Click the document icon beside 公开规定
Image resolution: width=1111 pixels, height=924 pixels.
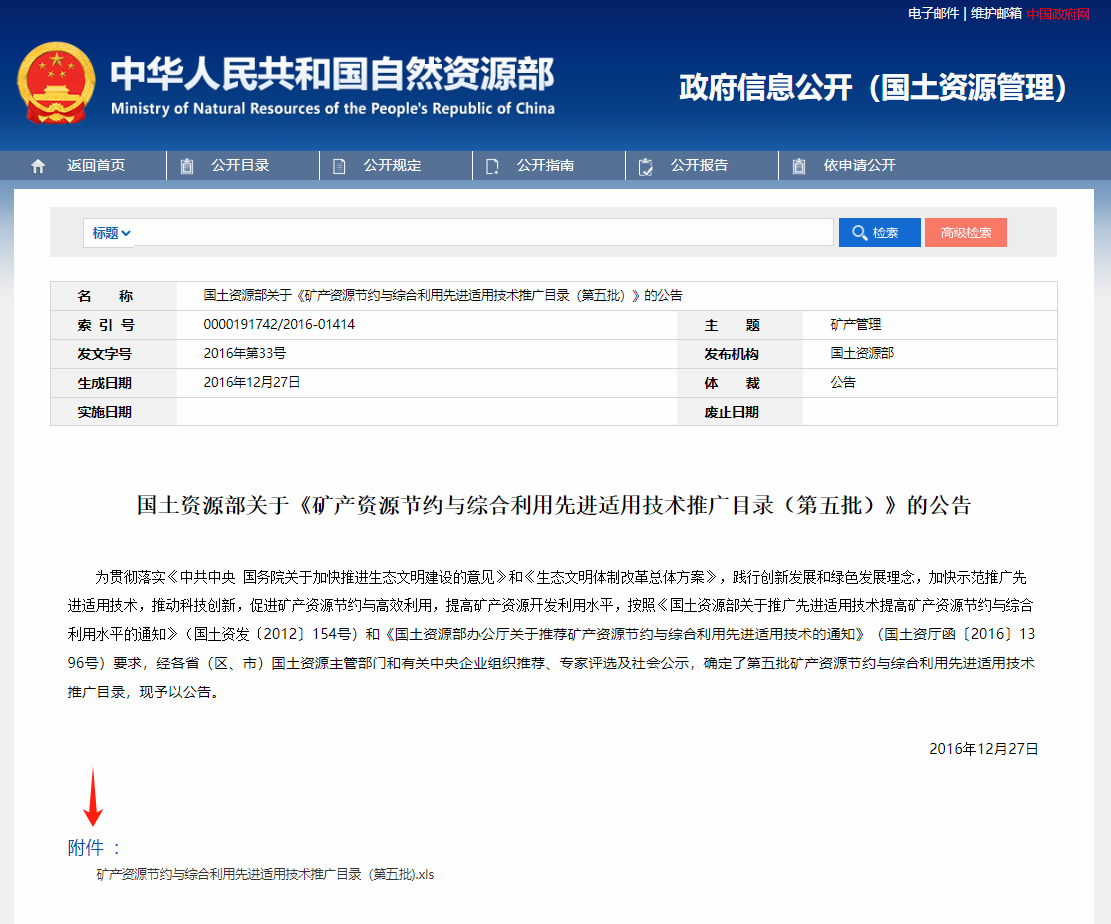pos(339,166)
